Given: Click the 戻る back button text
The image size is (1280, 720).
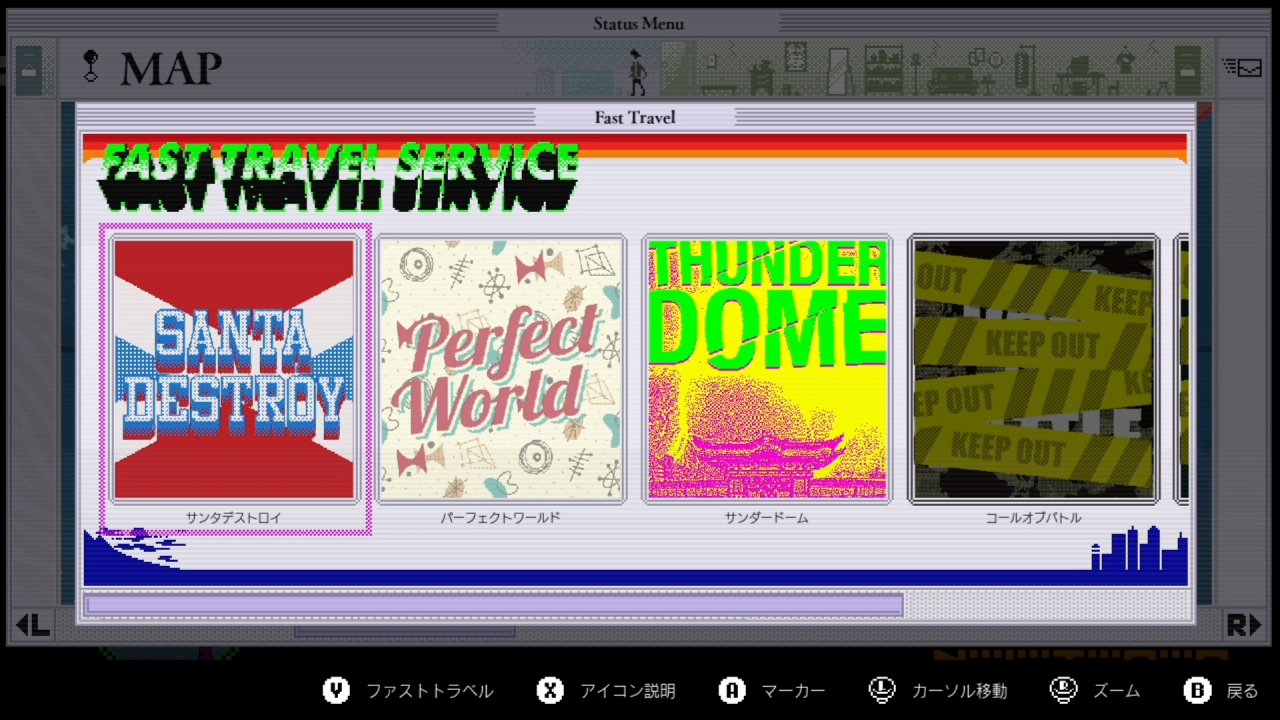Looking at the screenshot, I should pyautogui.click(x=1242, y=691).
